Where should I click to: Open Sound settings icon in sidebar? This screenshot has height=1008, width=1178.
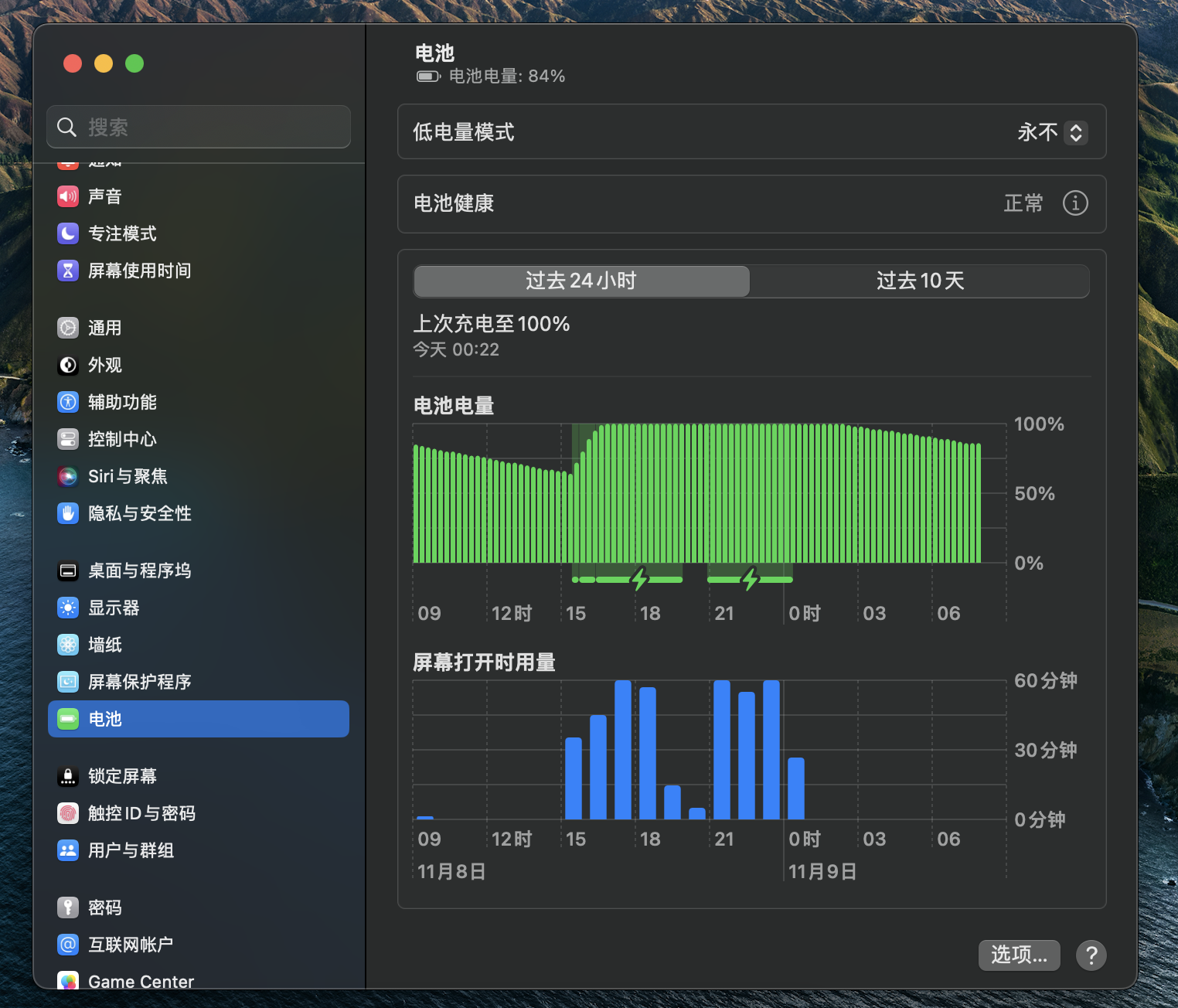[x=68, y=196]
